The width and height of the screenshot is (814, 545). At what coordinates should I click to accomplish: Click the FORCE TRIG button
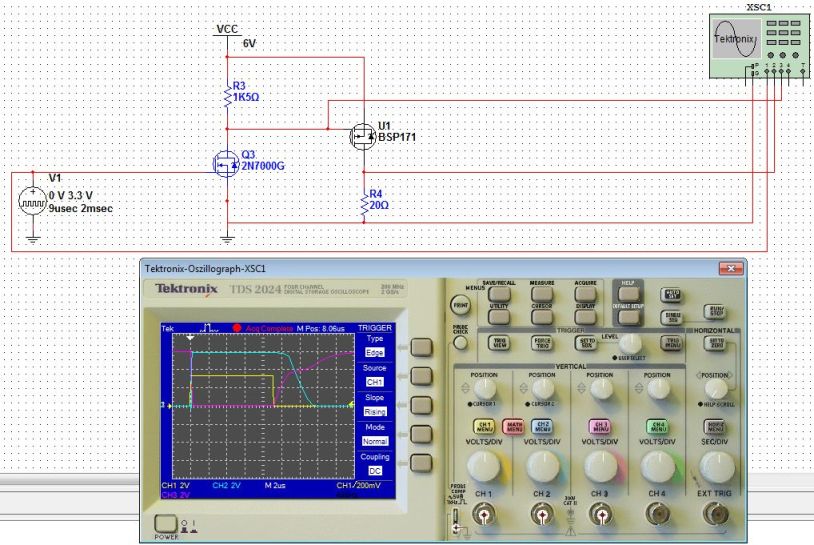tap(542, 343)
